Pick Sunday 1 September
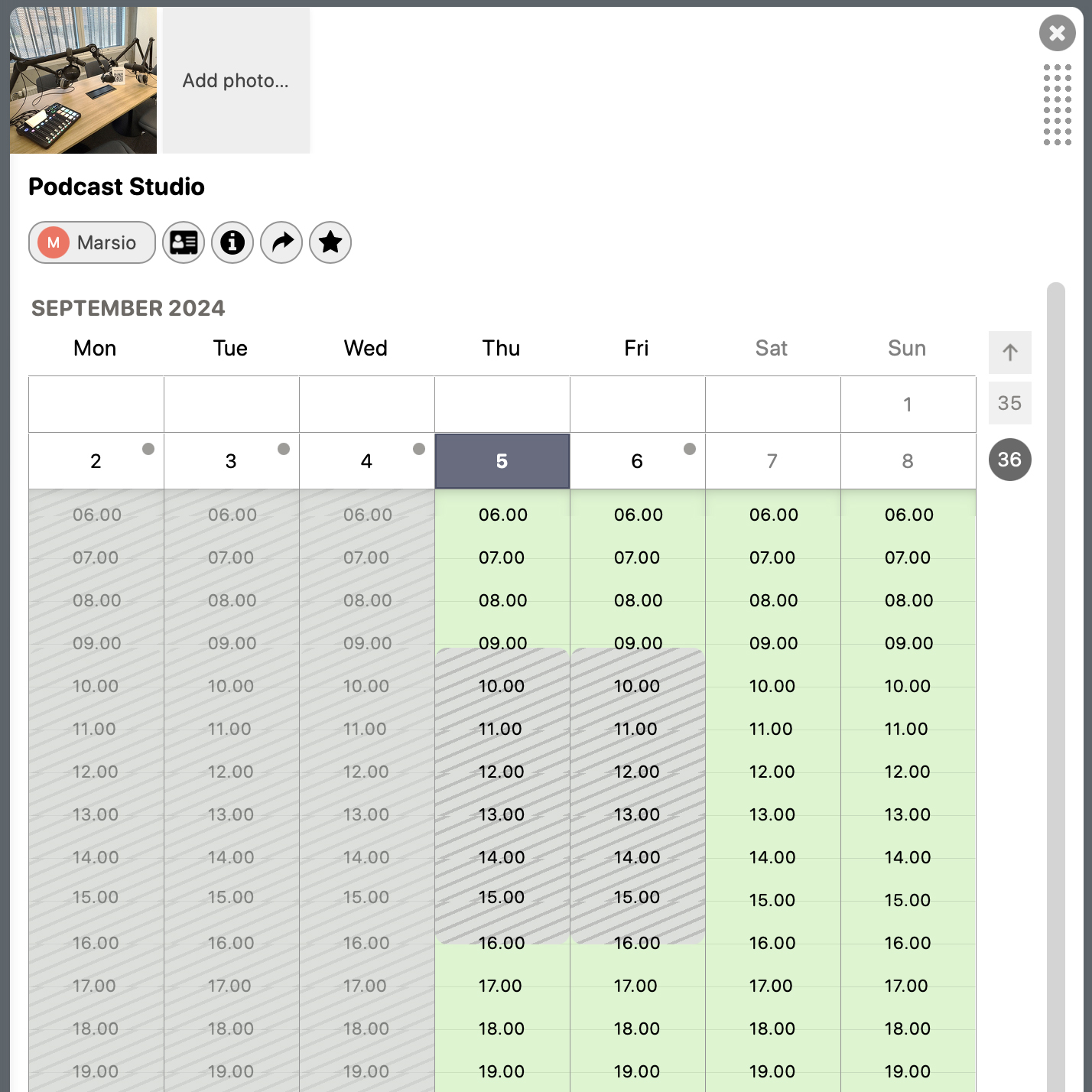The image size is (1092, 1092). point(908,405)
